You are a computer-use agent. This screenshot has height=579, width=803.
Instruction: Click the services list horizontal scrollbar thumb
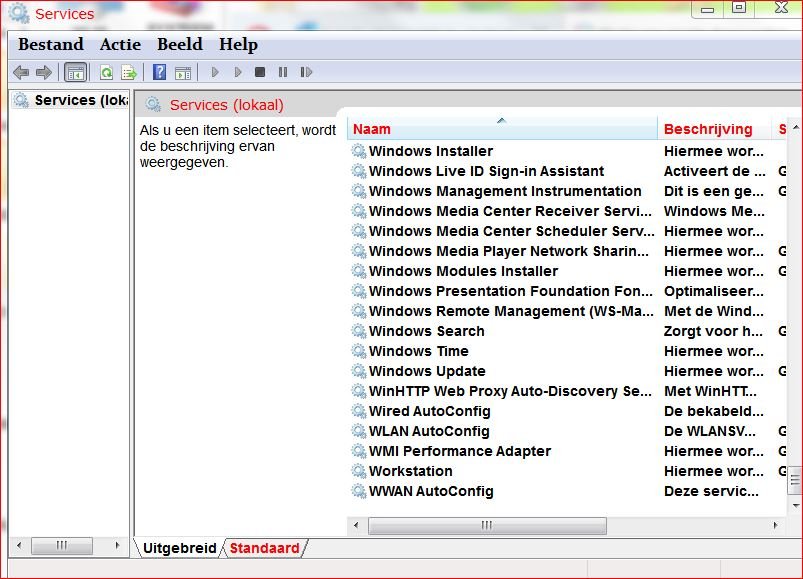click(x=487, y=525)
